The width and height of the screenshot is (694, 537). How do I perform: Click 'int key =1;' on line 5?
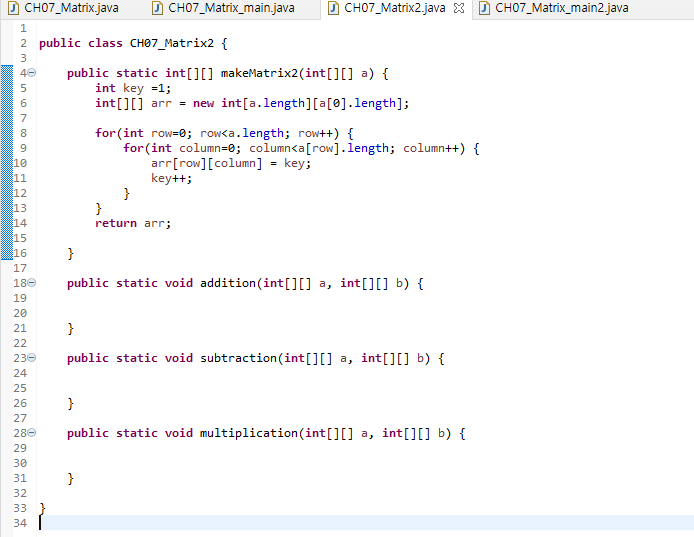[133, 88]
